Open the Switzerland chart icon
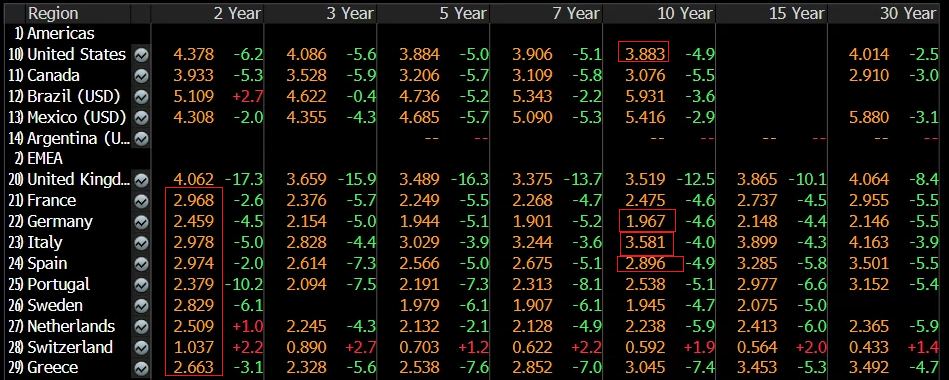This screenshot has width=949, height=380. point(141,347)
